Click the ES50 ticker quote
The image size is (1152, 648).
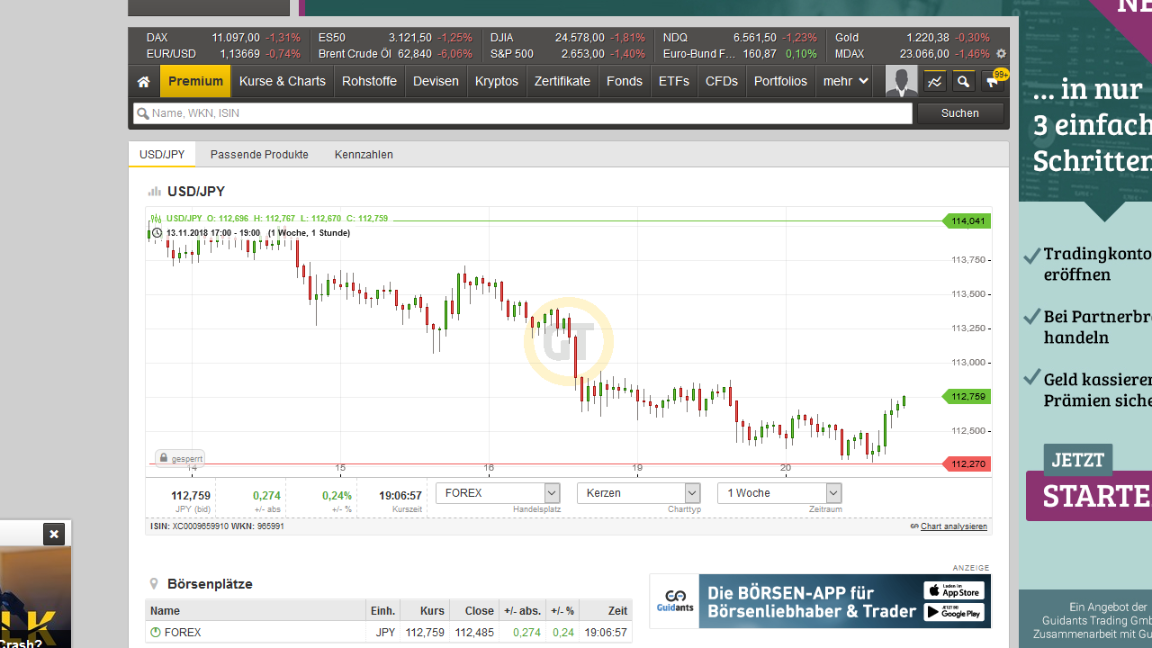point(395,37)
